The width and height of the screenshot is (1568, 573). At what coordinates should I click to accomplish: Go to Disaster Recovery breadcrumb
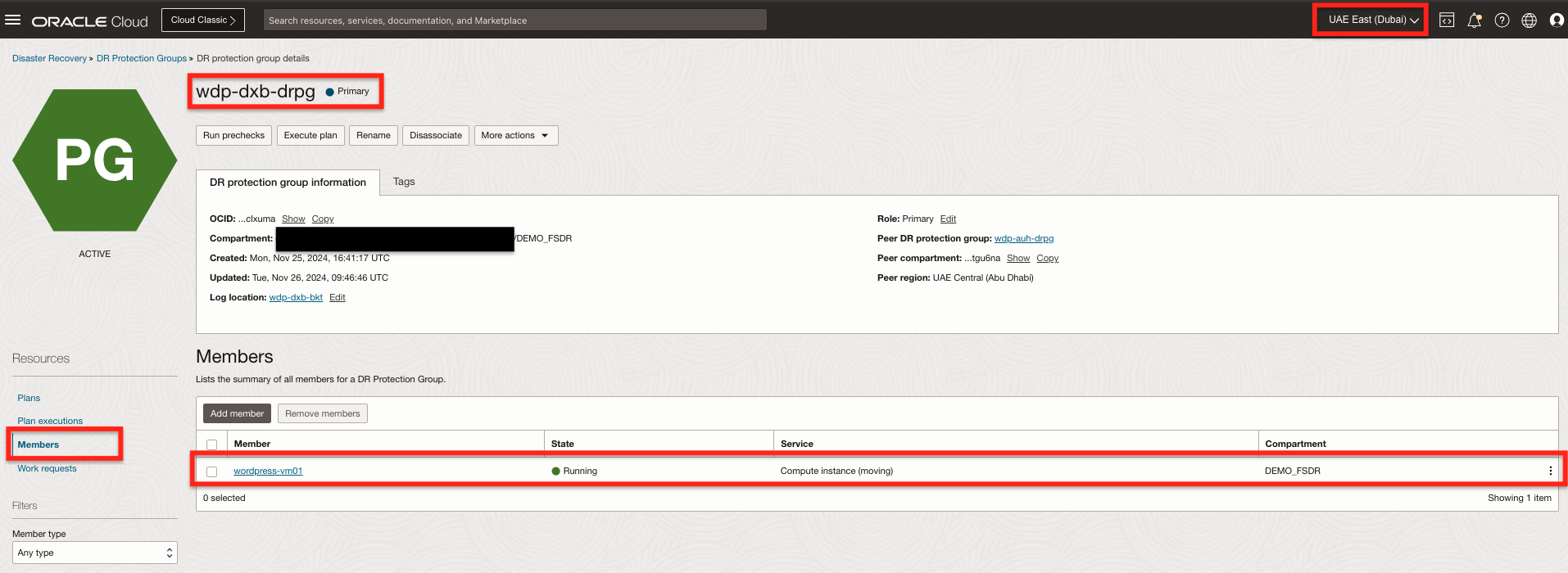coord(49,58)
